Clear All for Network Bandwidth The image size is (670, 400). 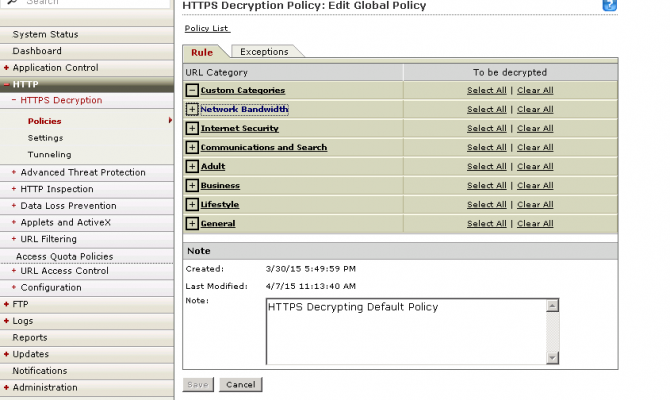point(535,109)
